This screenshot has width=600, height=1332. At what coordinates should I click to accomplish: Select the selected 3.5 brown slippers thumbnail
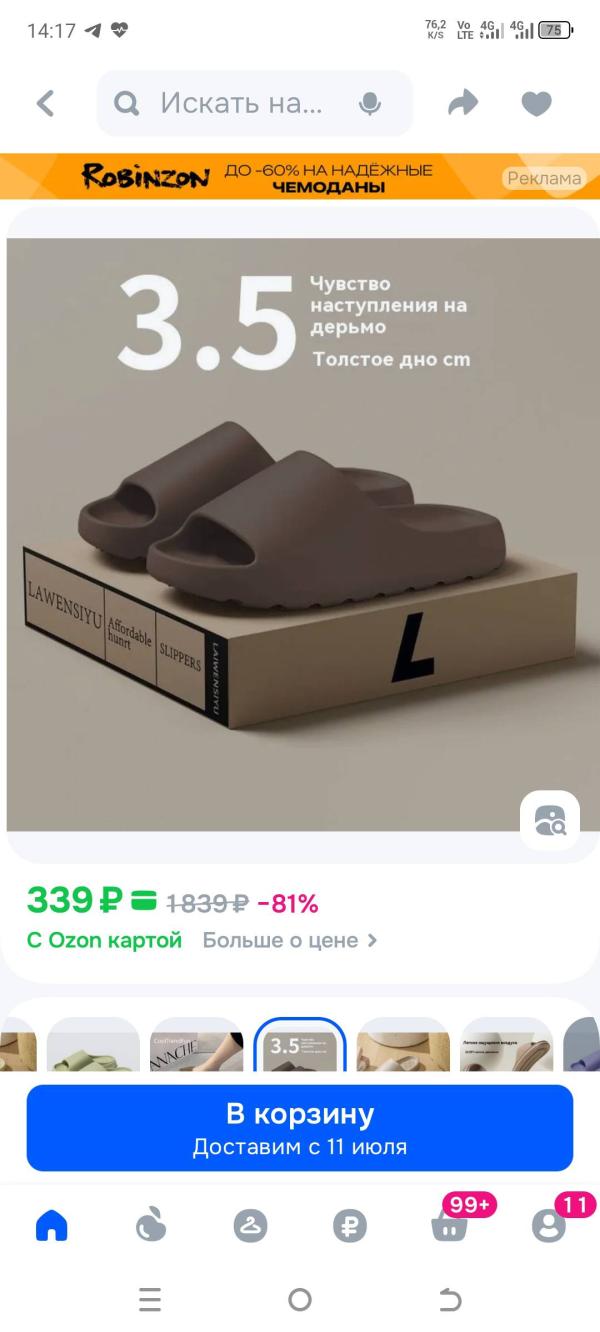point(300,1044)
